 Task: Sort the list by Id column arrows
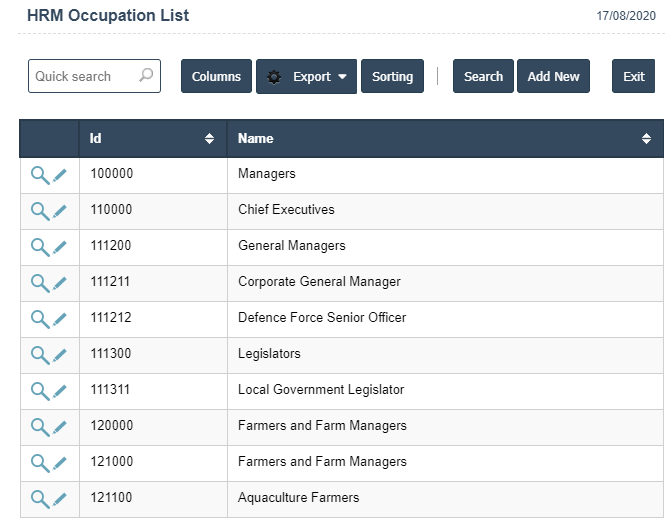coord(209,139)
